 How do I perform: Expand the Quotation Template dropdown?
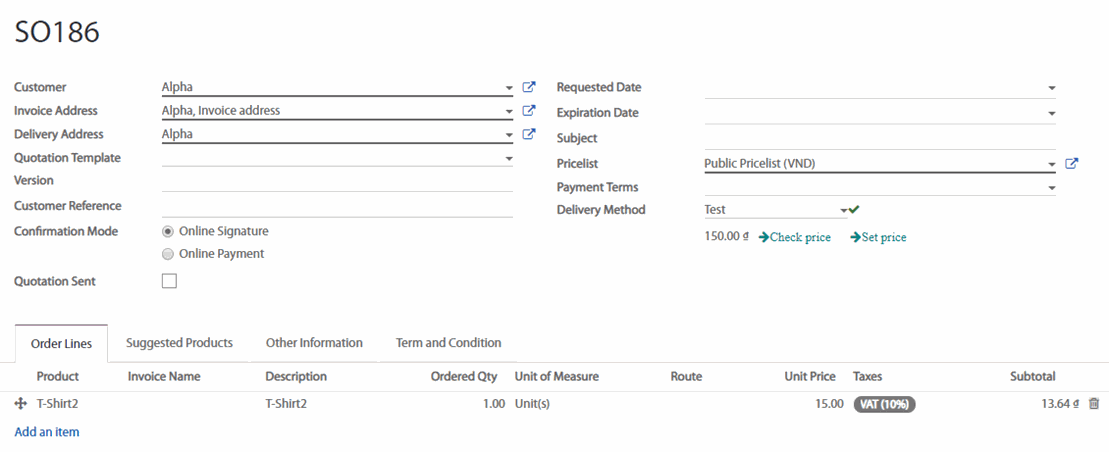(x=508, y=158)
